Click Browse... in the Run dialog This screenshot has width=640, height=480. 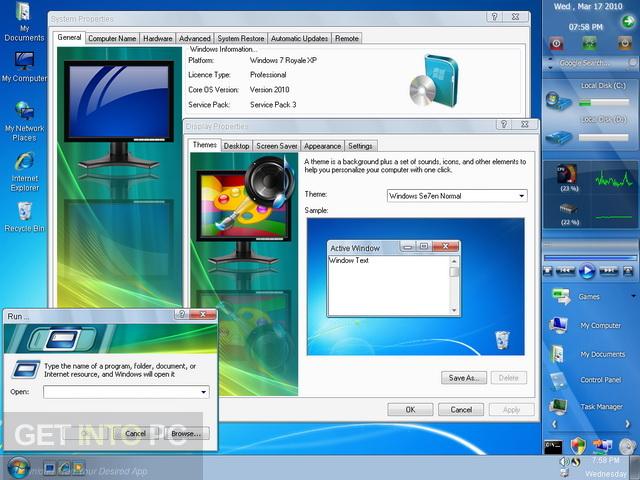[185, 433]
